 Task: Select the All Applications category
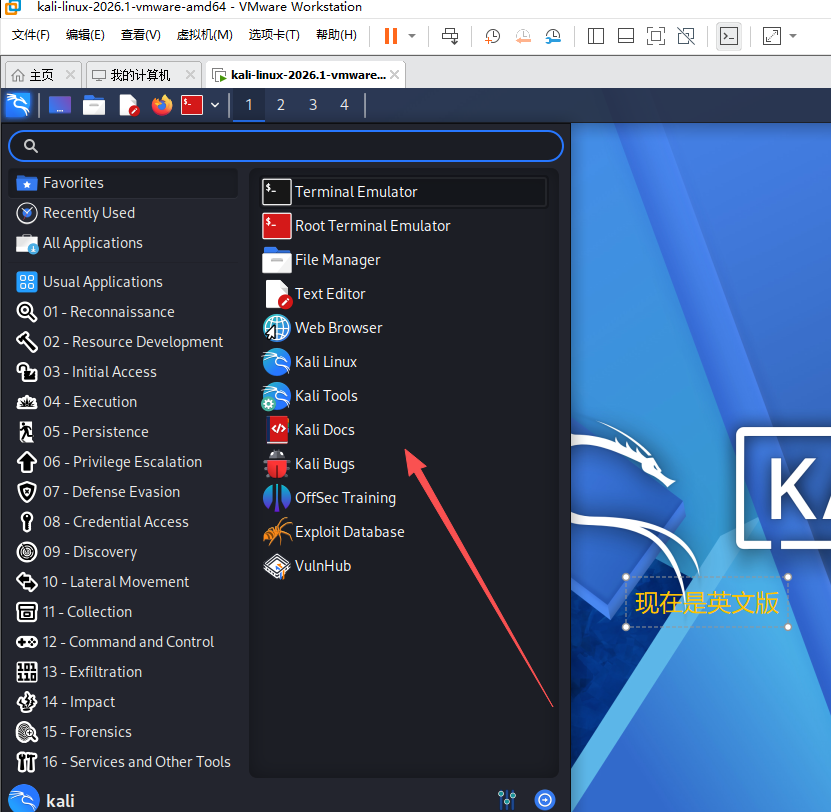[x=92, y=243]
